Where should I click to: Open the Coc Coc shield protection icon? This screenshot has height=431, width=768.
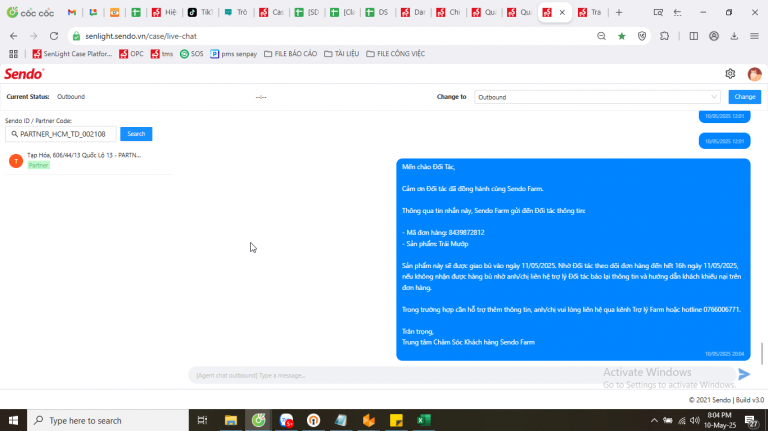coord(642,36)
